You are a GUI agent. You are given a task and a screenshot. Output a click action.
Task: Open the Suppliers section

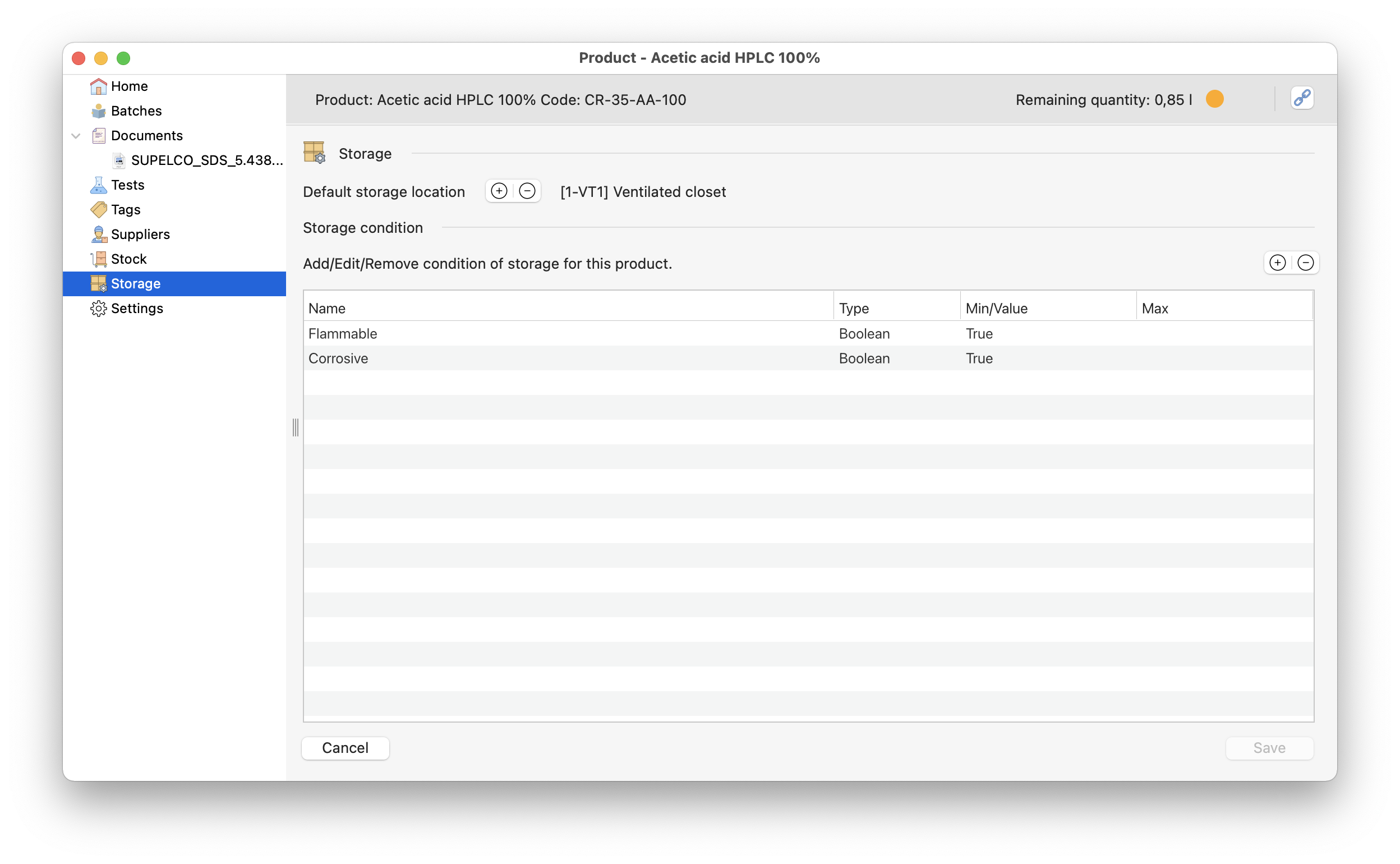pyautogui.click(x=140, y=235)
